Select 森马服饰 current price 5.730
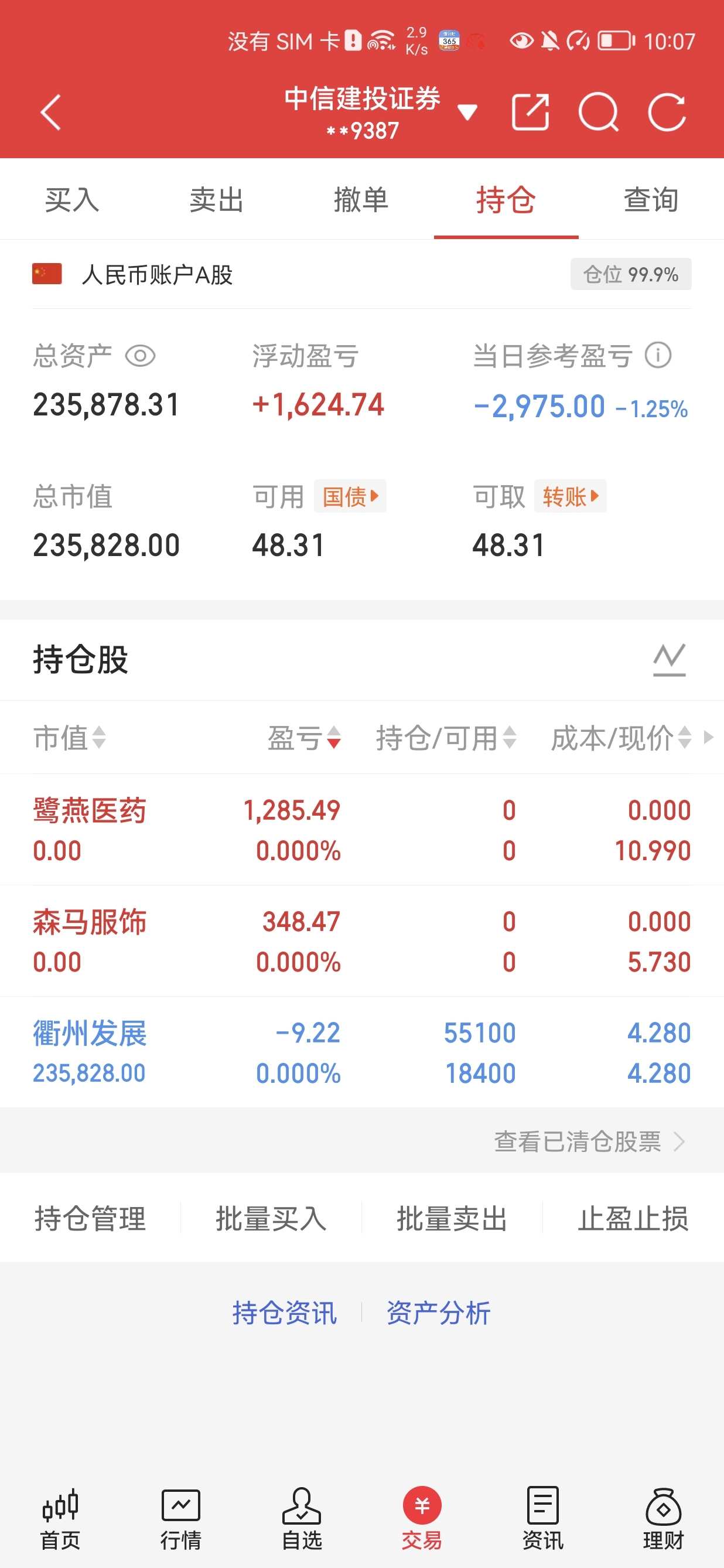This screenshot has height=1568, width=724. [660, 962]
